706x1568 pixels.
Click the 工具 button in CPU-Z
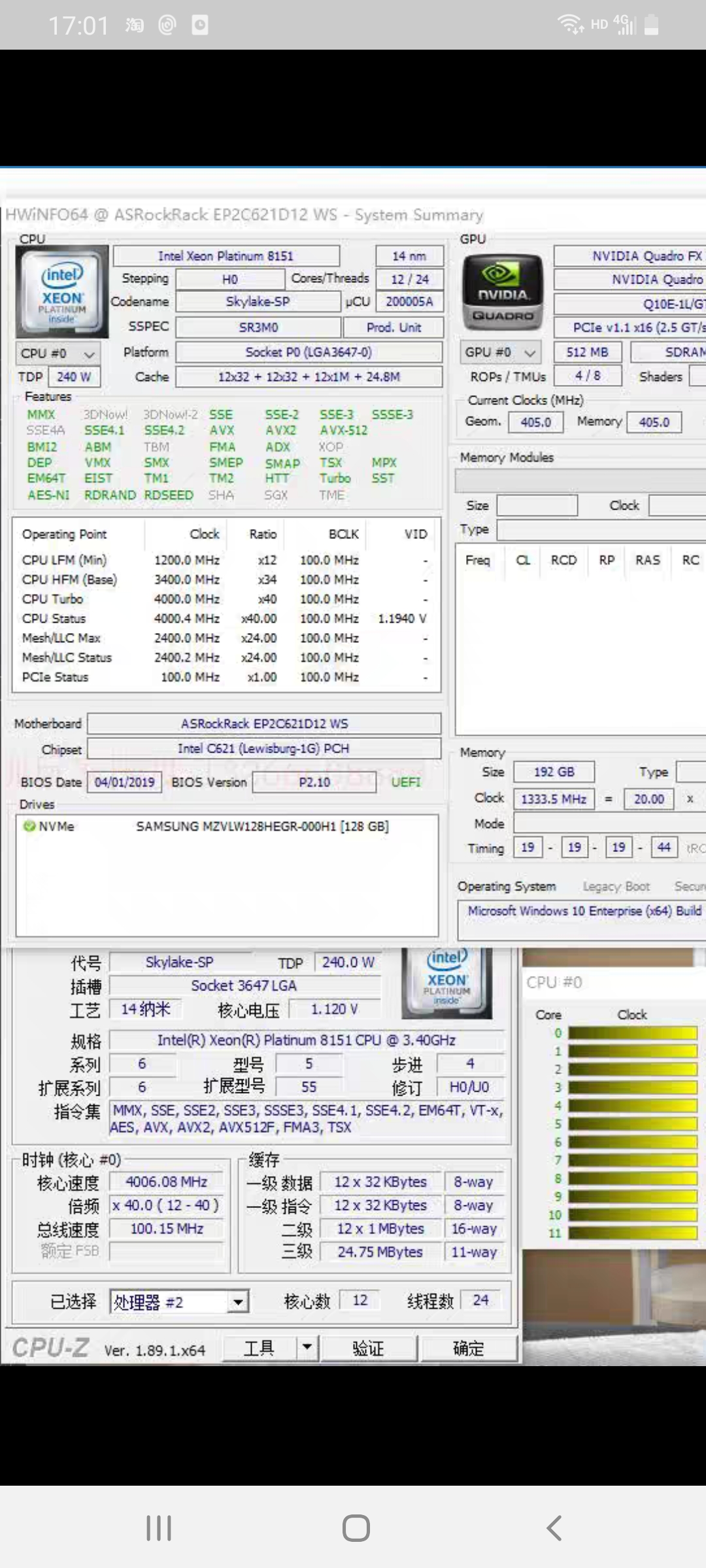259,1348
